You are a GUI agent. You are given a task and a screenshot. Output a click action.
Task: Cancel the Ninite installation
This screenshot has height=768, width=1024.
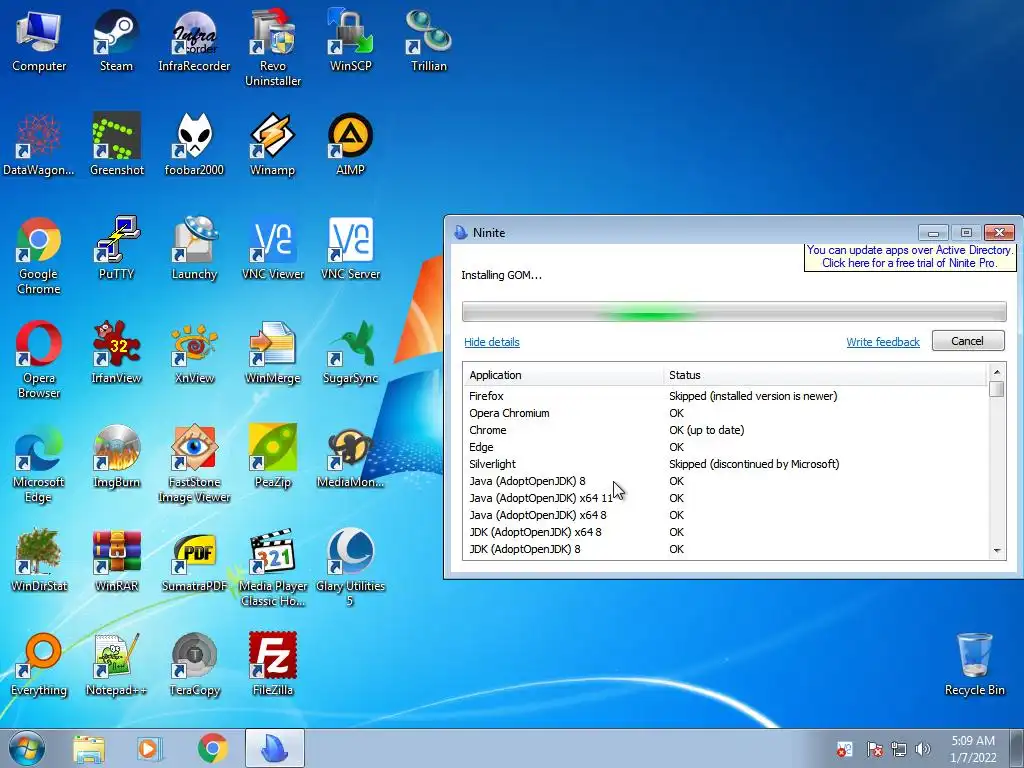click(968, 341)
